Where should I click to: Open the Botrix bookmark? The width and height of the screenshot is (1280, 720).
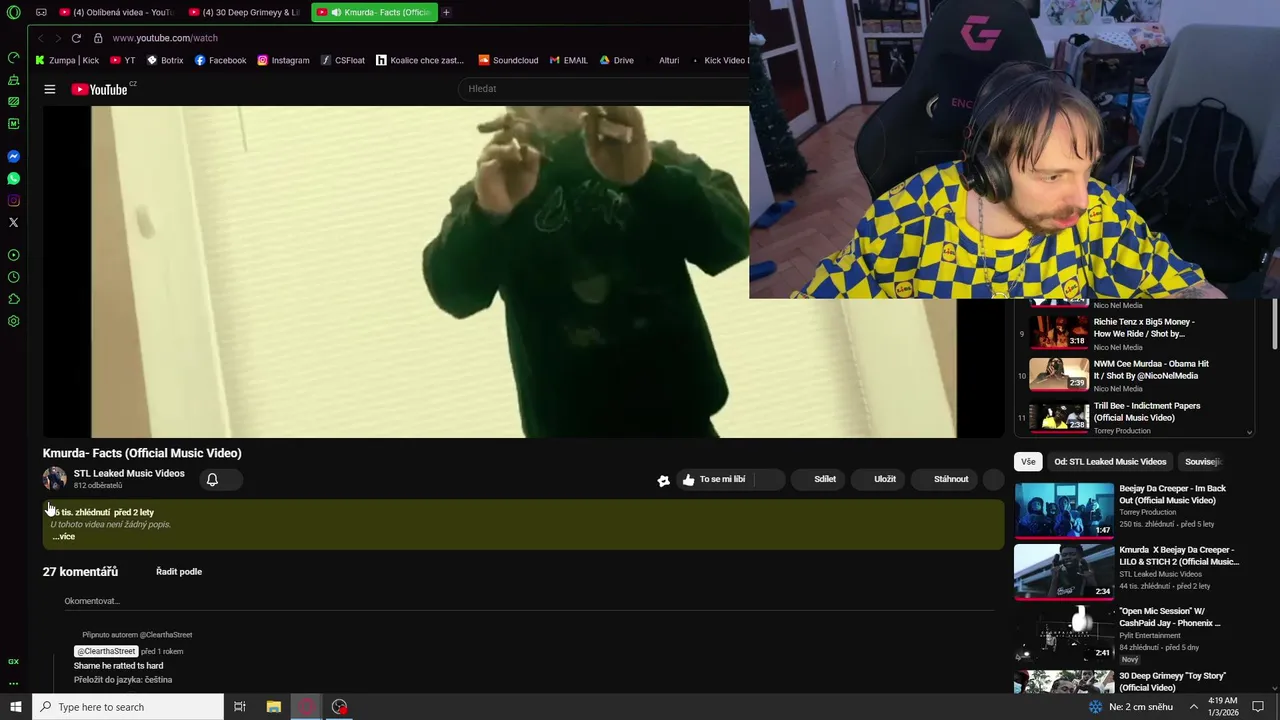pyautogui.click(x=165, y=60)
